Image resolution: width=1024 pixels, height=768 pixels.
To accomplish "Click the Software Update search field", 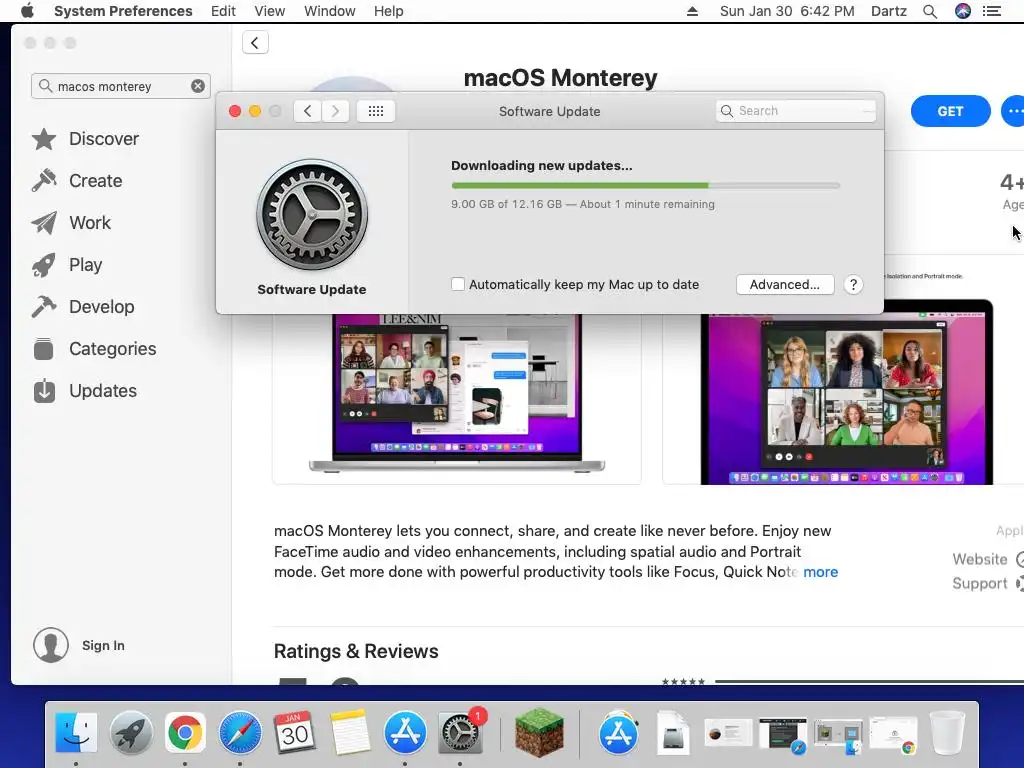I will click(x=795, y=111).
